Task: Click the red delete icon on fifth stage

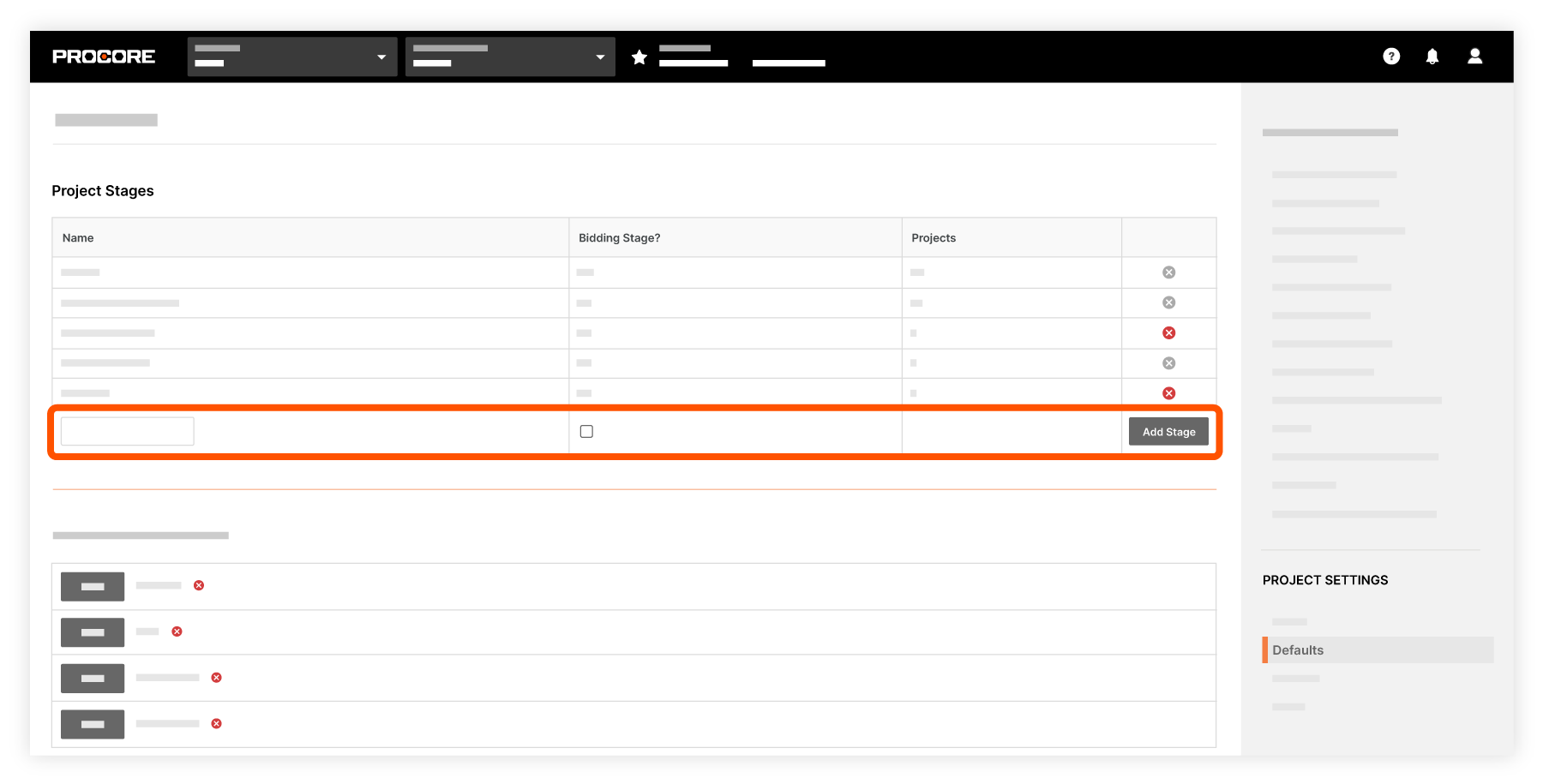Action: click(x=1168, y=392)
